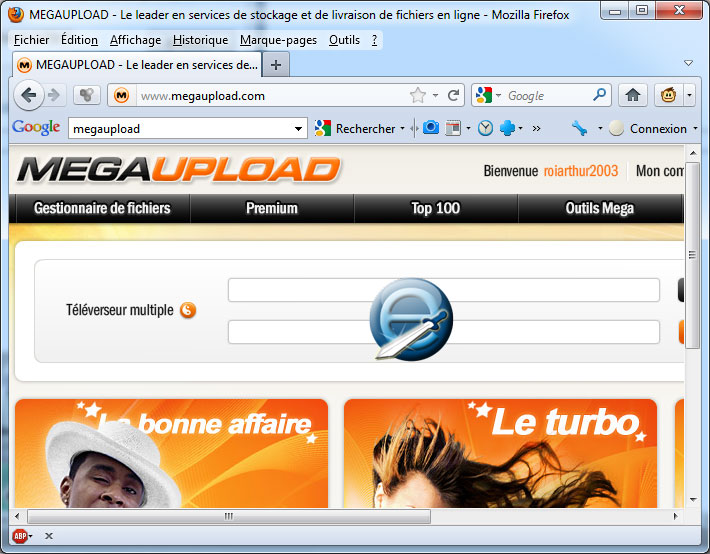Open the Rechercher button dropdown arrow
The image size is (710, 554).
point(403,129)
